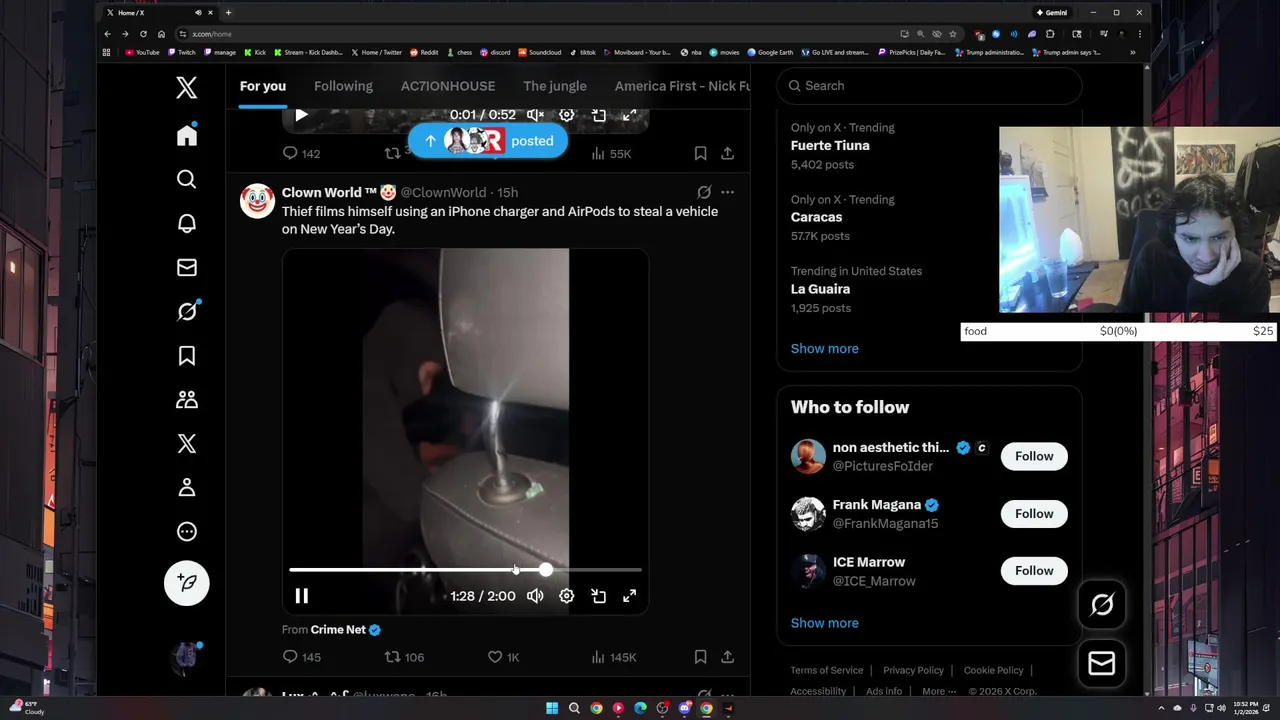This screenshot has height=720, width=1280.
Task: Open Windows Start button on taskbar
Action: click(x=552, y=708)
